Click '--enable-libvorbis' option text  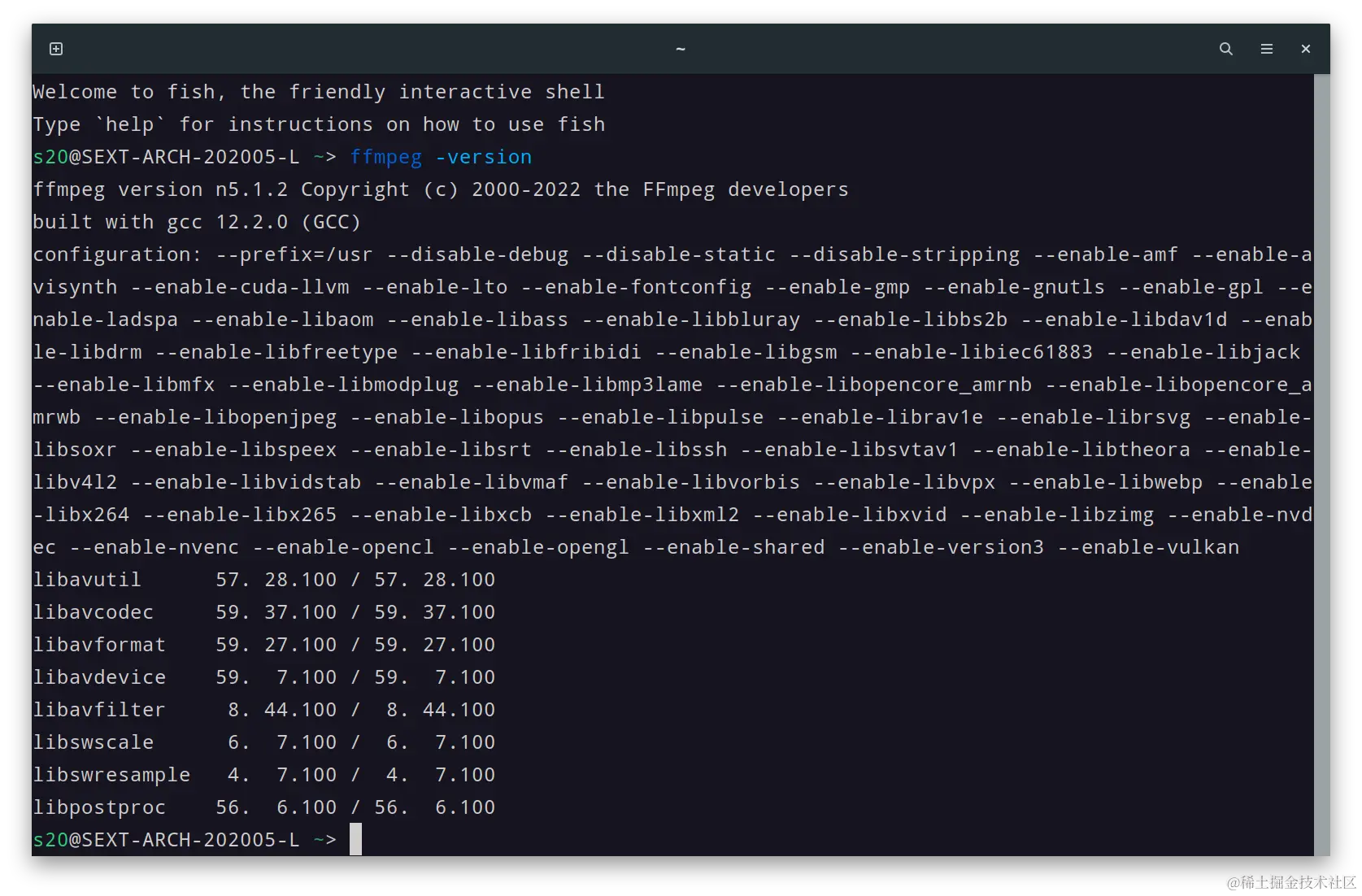click(691, 482)
